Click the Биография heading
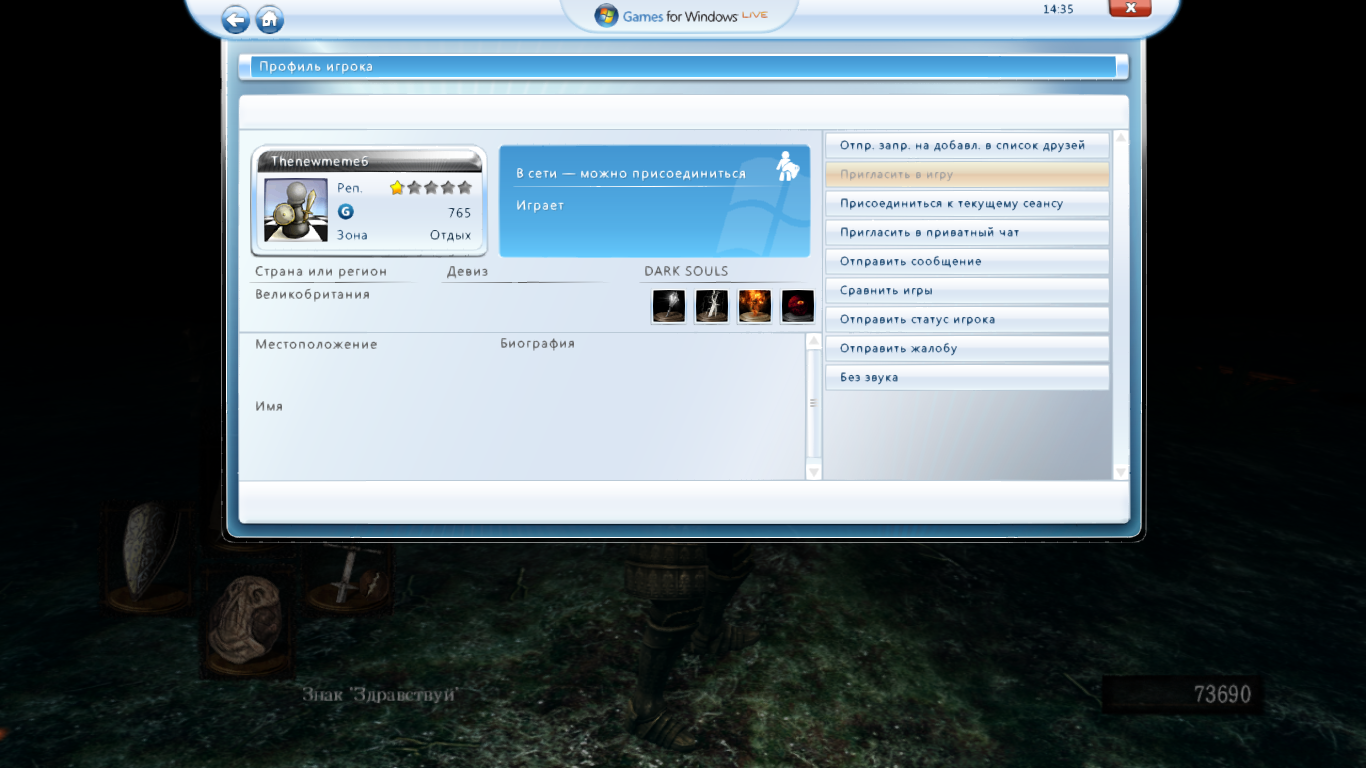The image size is (1366, 768). 538,343
